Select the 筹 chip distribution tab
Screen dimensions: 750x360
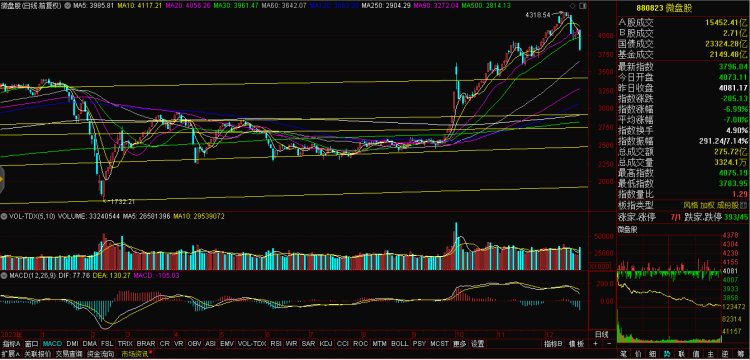point(740,355)
